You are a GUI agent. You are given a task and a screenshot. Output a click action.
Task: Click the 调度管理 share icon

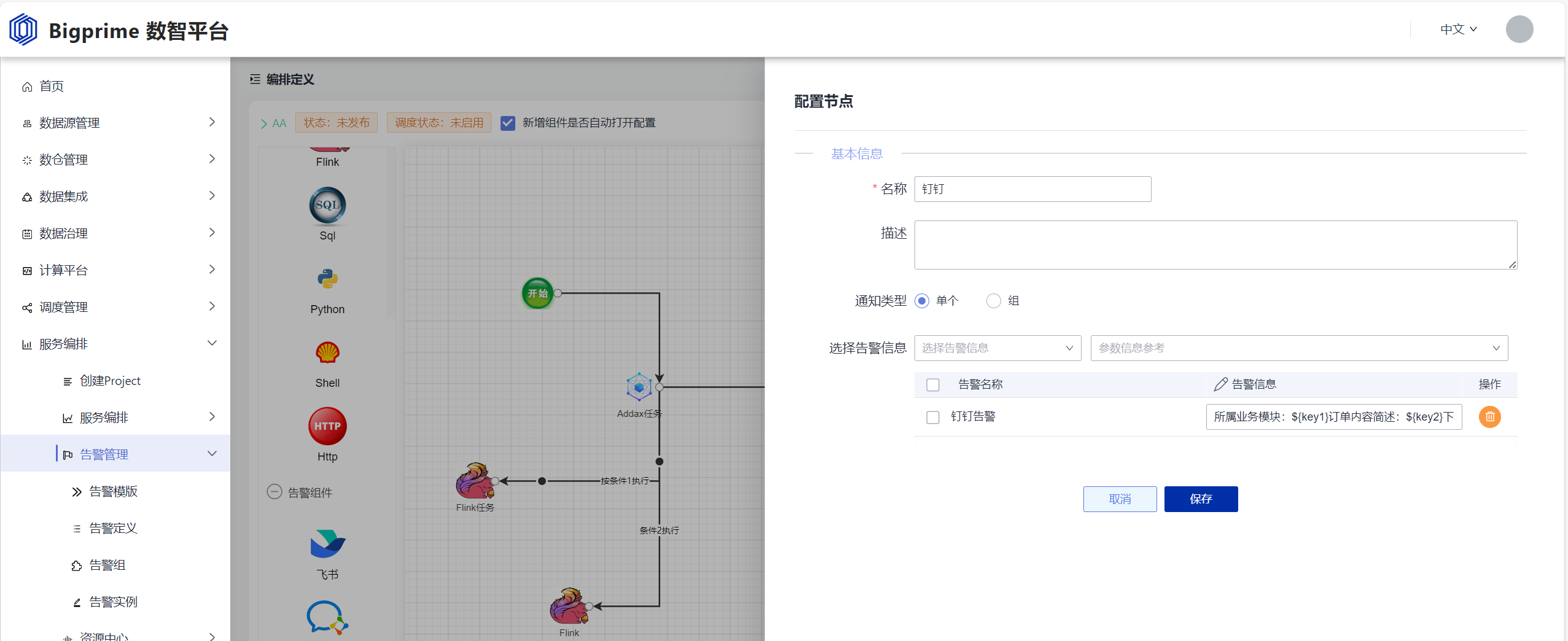pyautogui.click(x=27, y=308)
